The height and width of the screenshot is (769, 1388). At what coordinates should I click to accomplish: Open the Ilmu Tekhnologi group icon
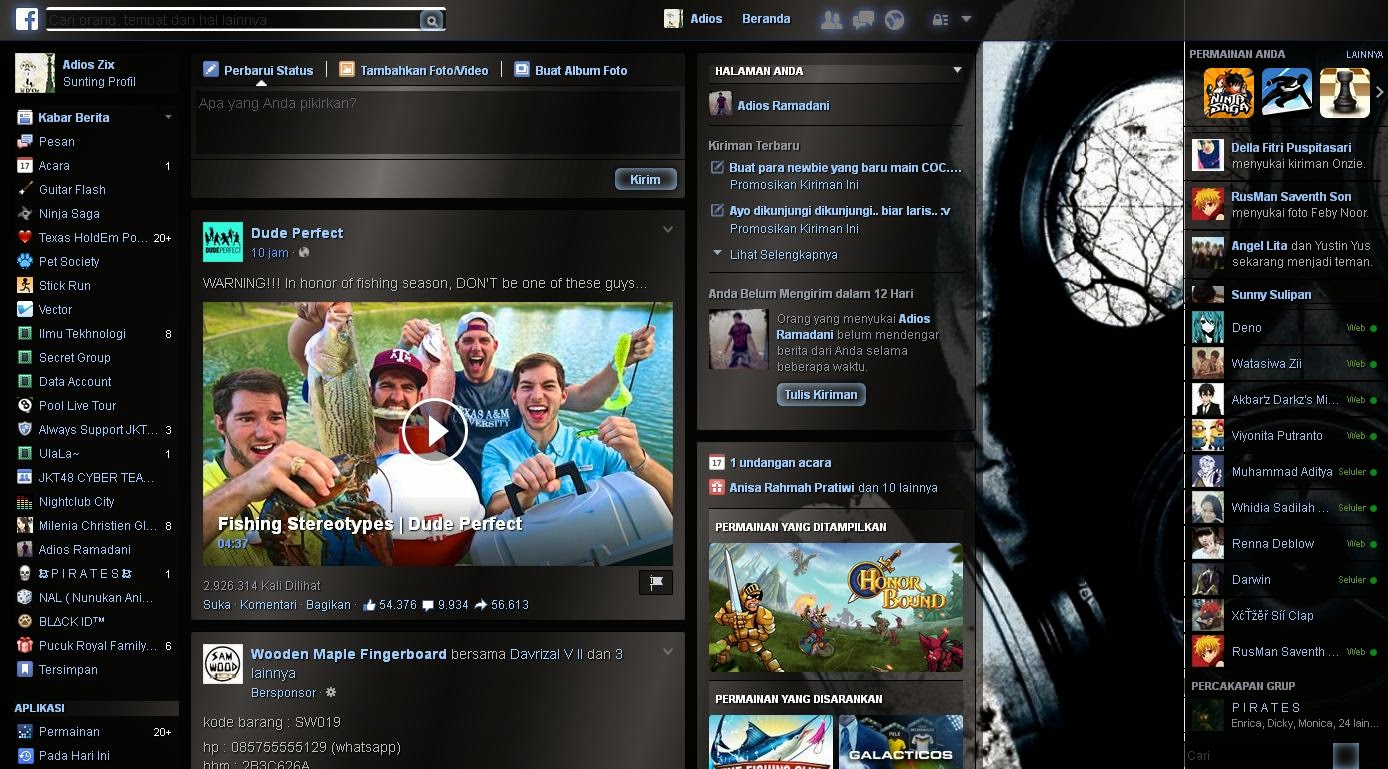tap(25, 334)
